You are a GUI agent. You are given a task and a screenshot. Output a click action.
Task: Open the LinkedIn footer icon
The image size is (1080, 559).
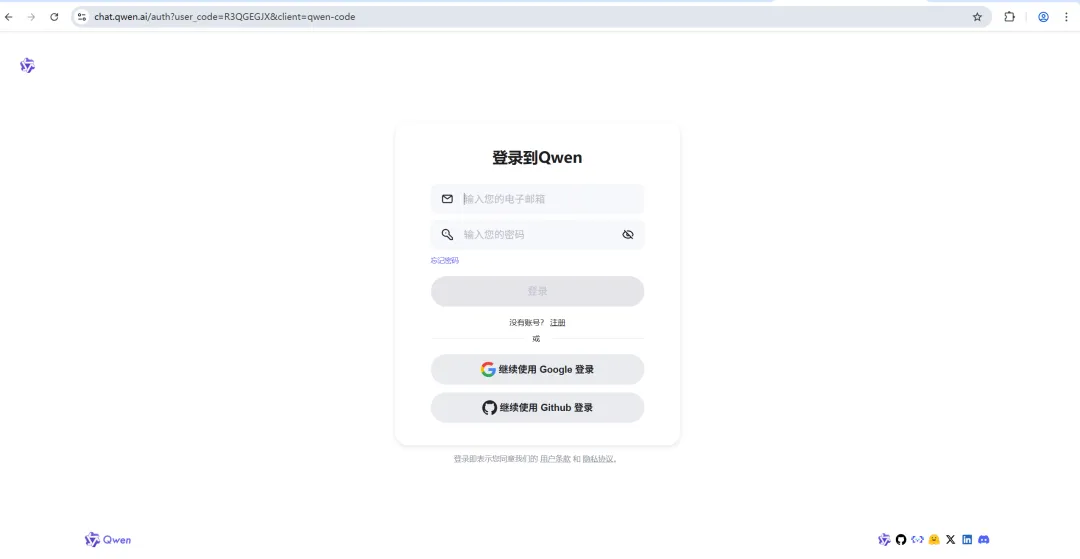(x=967, y=540)
